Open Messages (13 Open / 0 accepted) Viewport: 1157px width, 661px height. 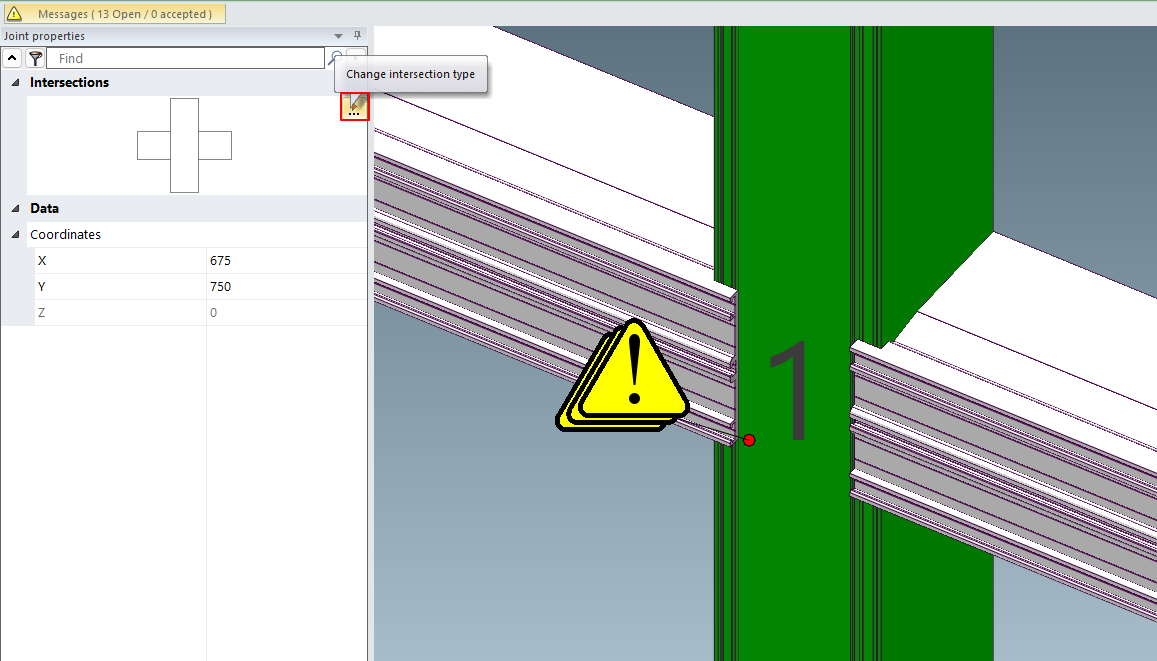[x=124, y=14]
